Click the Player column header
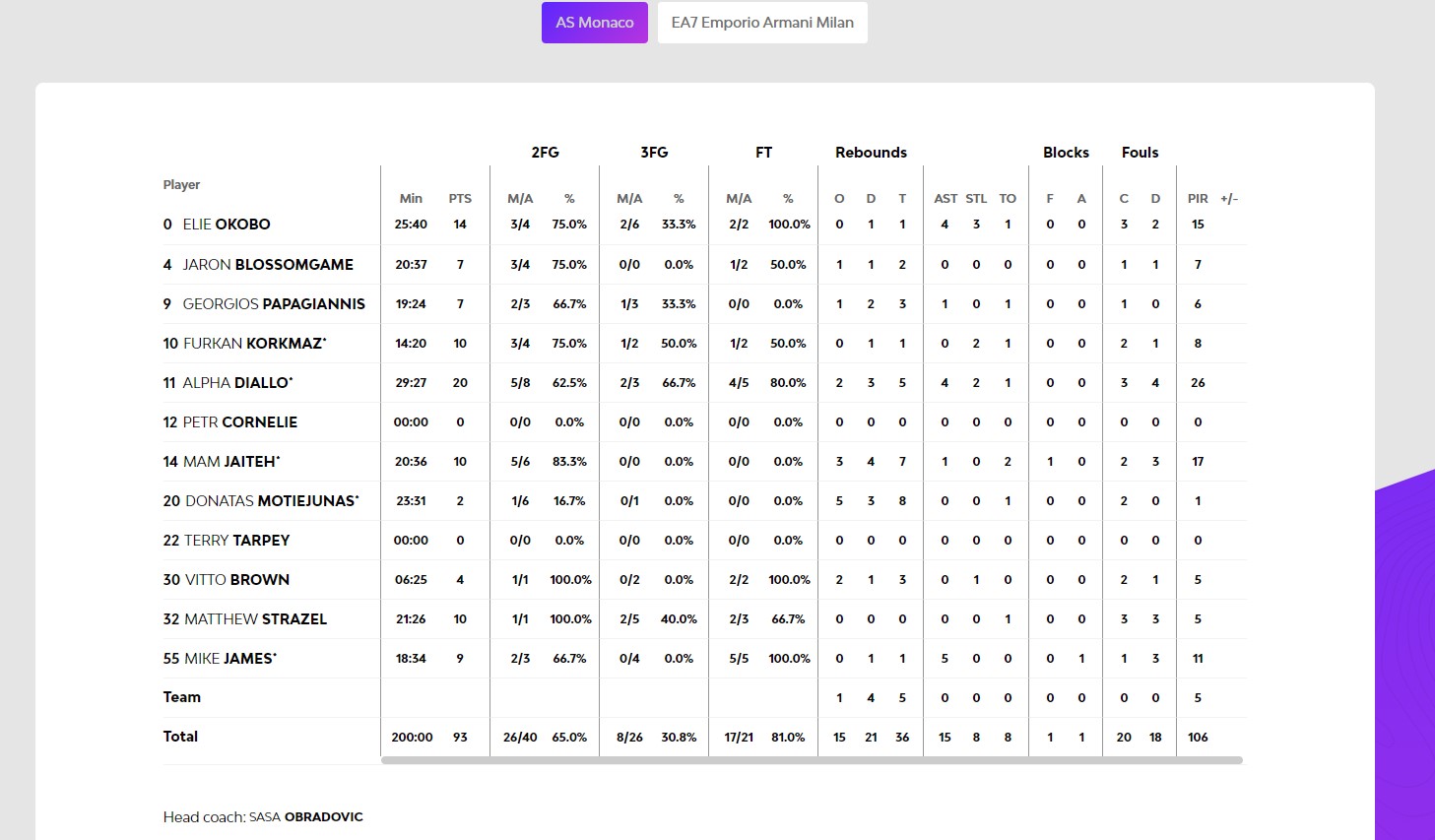The width and height of the screenshot is (1435, 840). click(x=181, y=185)
